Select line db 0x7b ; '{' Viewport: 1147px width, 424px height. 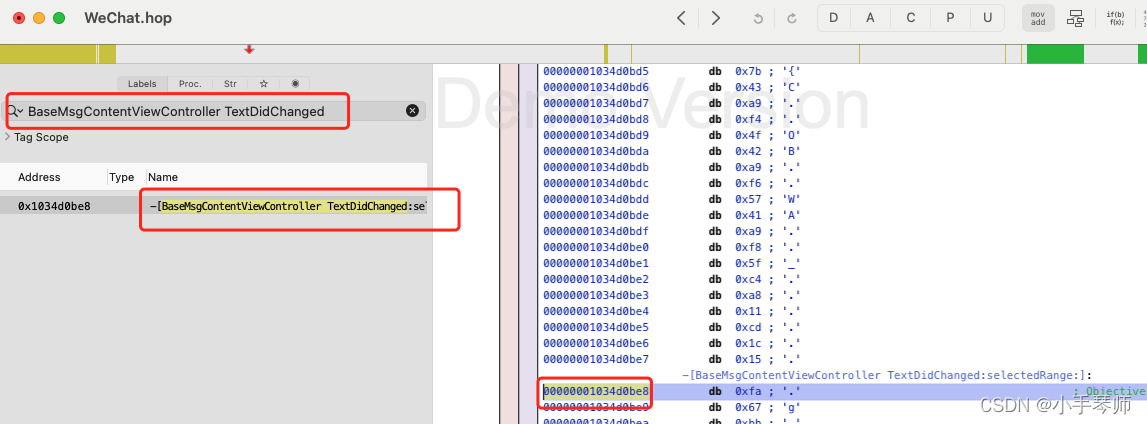pos(753,72)
